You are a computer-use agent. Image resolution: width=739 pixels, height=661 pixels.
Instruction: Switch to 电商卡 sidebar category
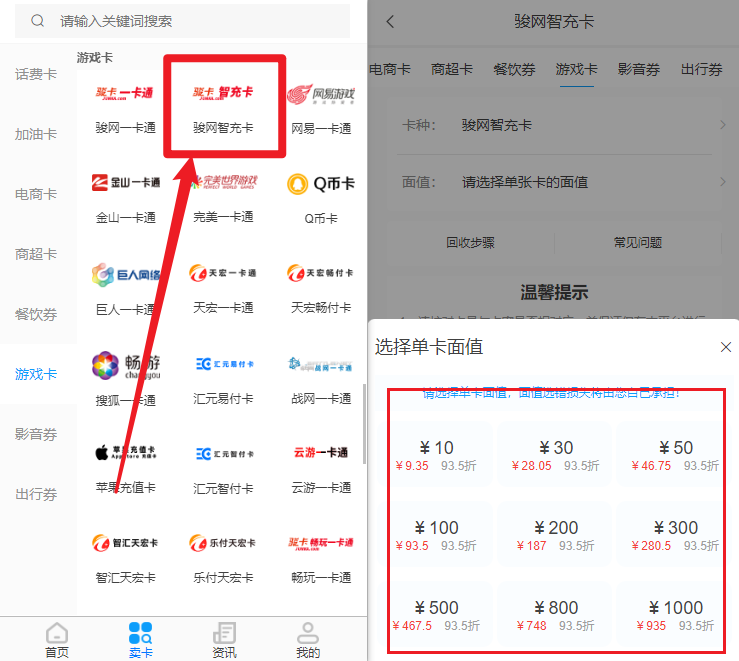point(36,194)
